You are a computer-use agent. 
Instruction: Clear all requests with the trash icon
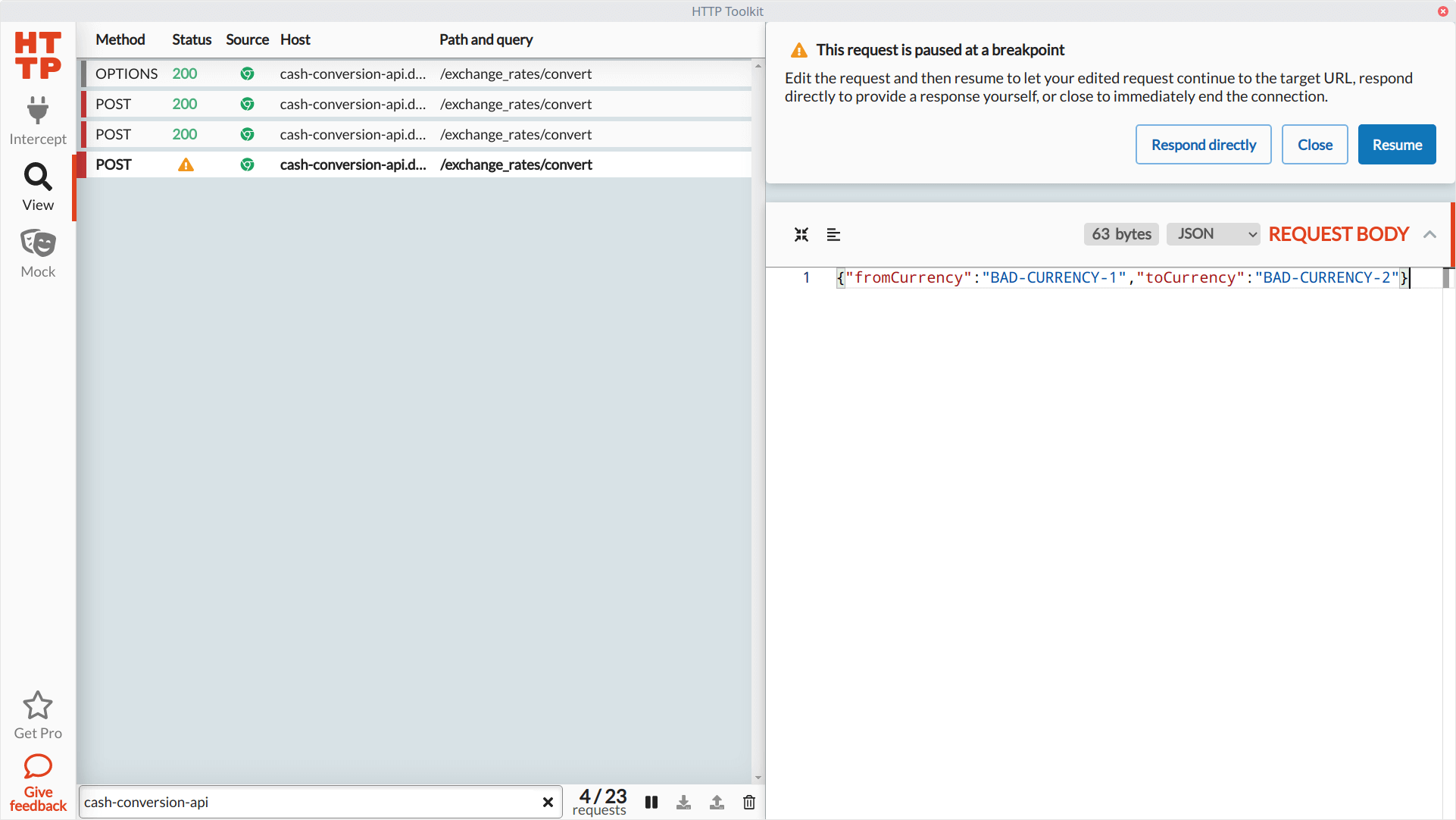pos(749,802)
